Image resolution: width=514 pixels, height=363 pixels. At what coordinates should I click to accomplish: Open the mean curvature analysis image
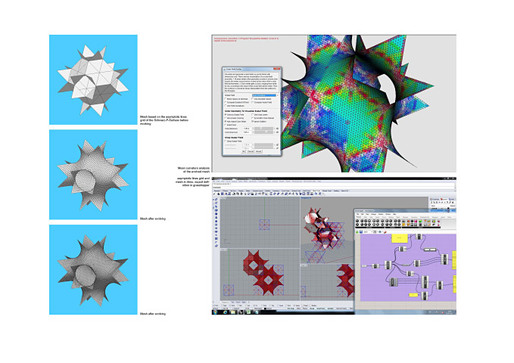[x=334, y=103]
